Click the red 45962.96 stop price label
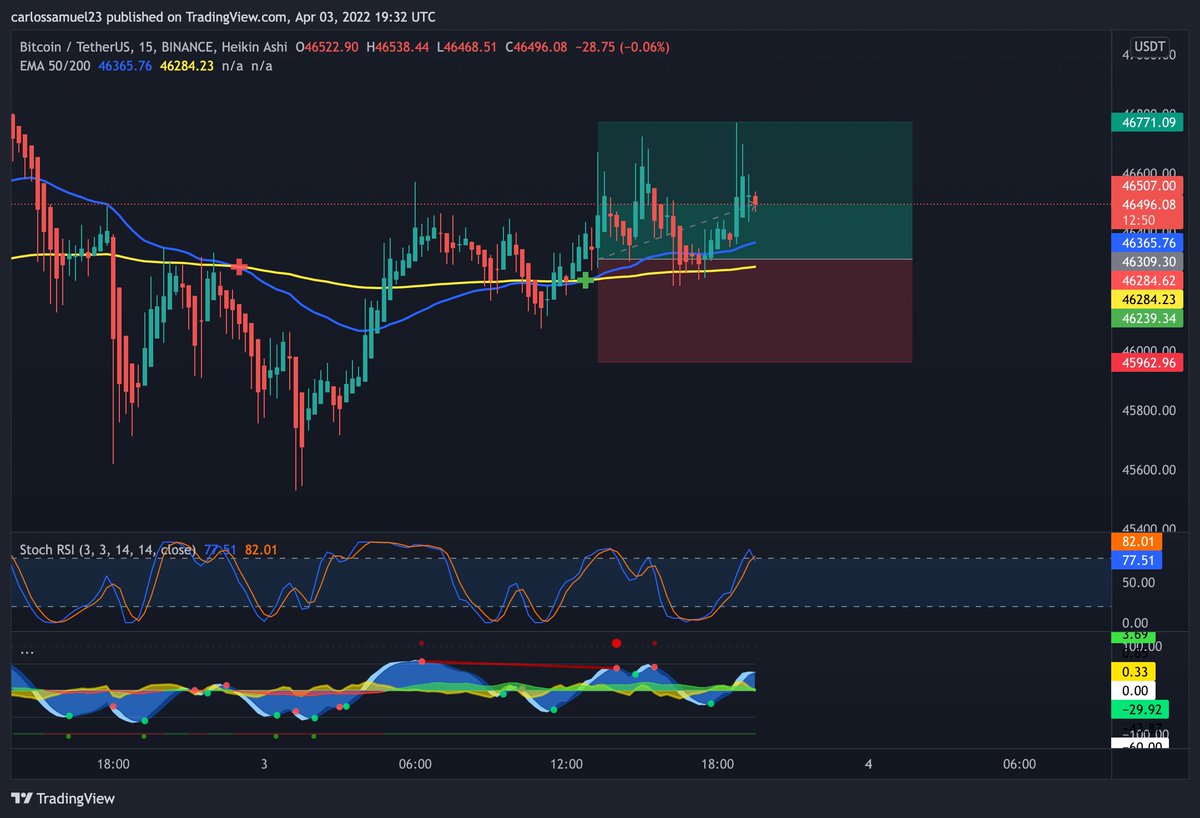The height and width of the screenshot is (818, 1200). click(x=1146, y=362)
